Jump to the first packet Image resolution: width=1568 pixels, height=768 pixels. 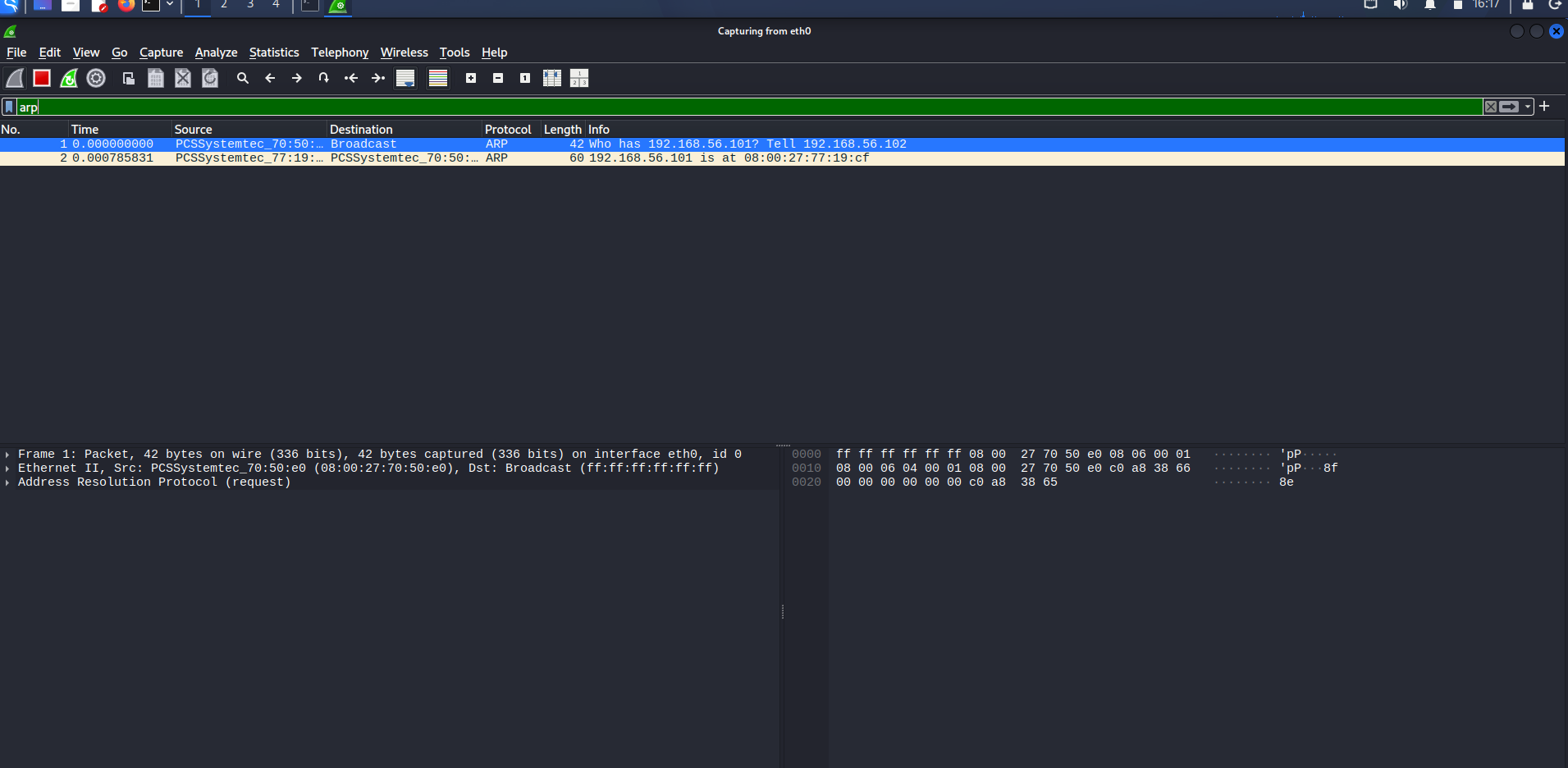351,78
